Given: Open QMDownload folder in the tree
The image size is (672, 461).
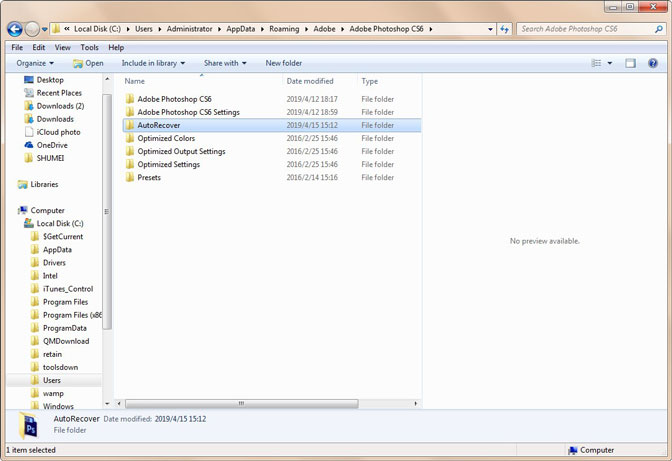Looking at the screenshot, I should (66, 341).
